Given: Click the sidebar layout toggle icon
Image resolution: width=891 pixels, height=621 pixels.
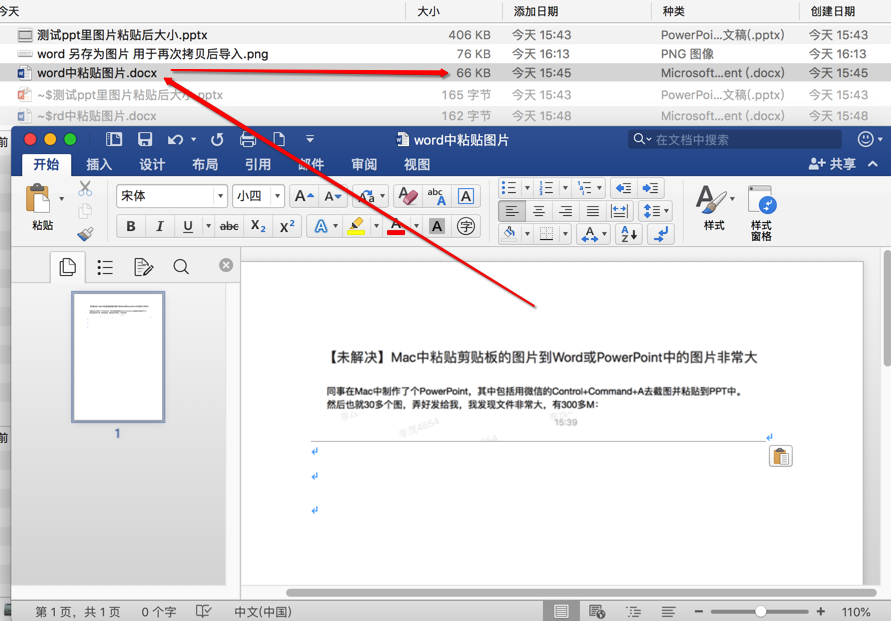Looking at the screenshot, I should pos(114,139).
